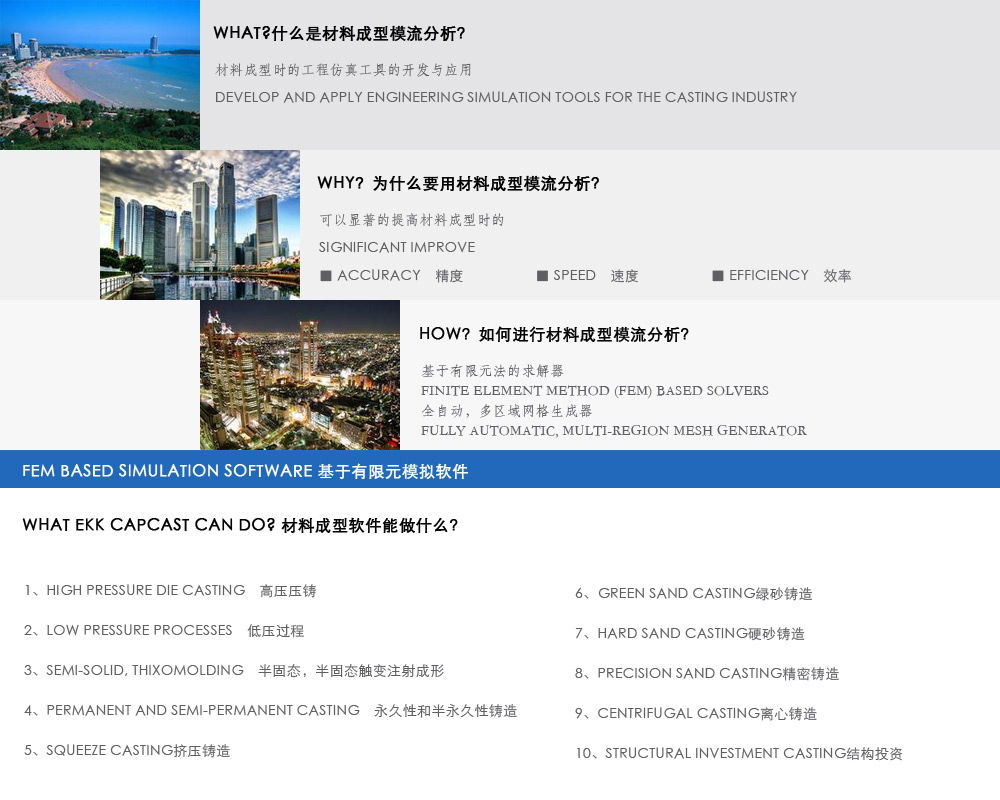Click 'FULLY AUTOMATIC, MULTI-REGION MESH GENERATOR'
This screenshot has height=800, width=1000.
click(614, 431)
